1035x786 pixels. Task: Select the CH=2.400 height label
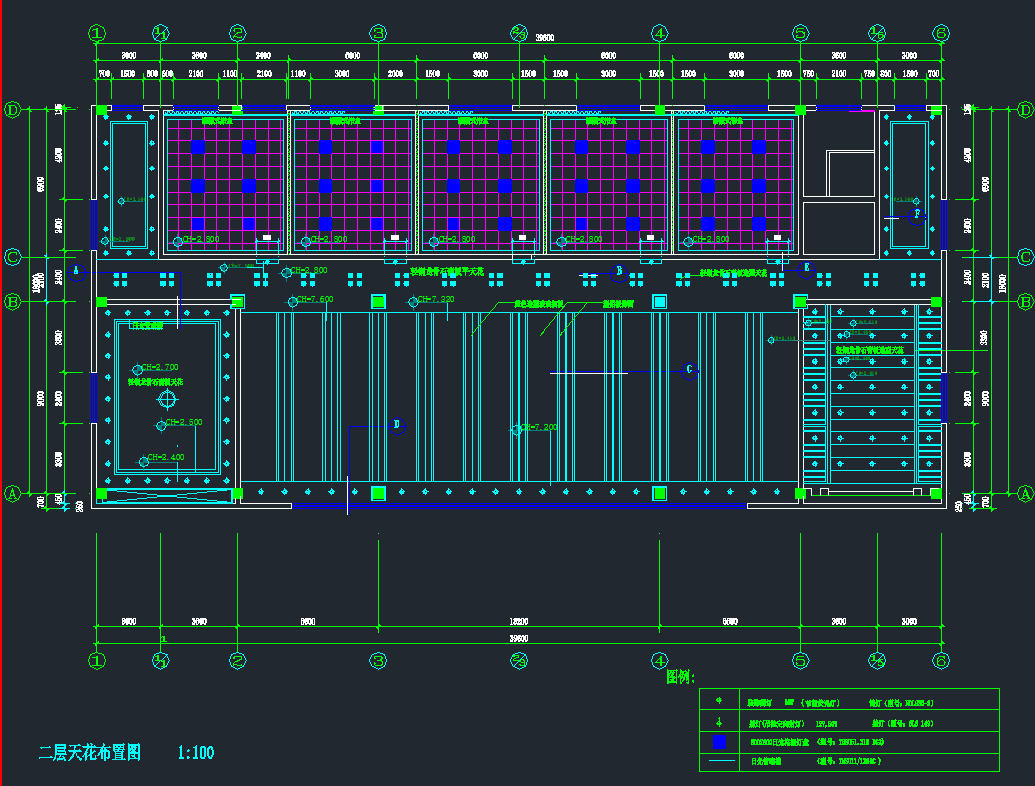[164, 458]
